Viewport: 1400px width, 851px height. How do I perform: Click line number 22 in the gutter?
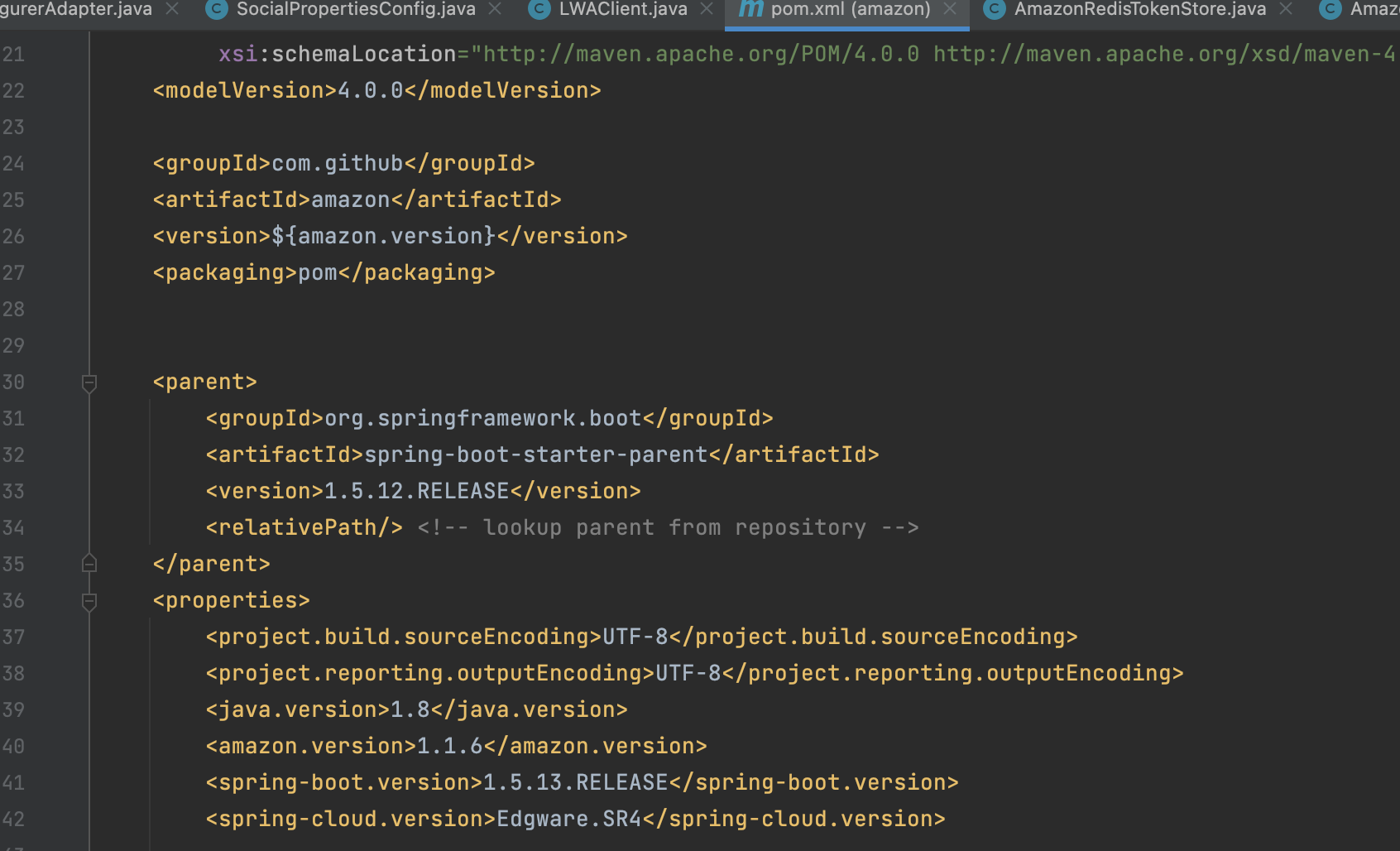coord(13,90)
